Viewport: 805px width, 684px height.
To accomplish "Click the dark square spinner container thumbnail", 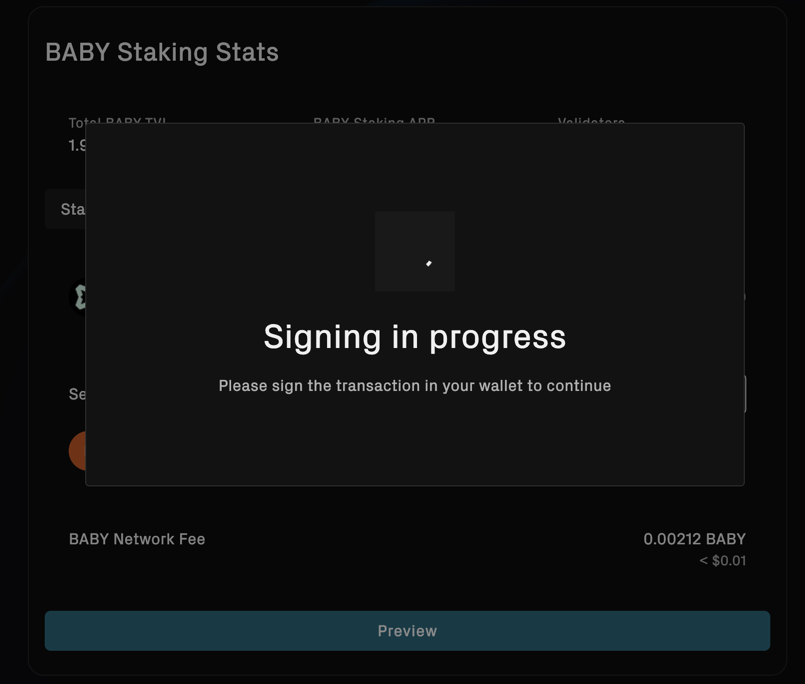I will 414,251.
